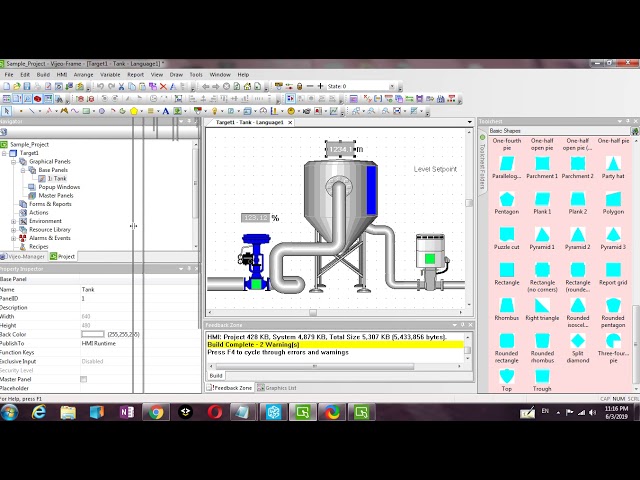
Task: Select the Feedback Zone tab
Action: 229,388
